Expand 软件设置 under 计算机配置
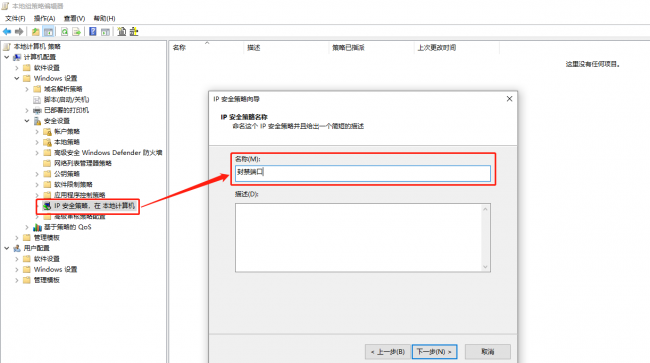 [17, 68]
